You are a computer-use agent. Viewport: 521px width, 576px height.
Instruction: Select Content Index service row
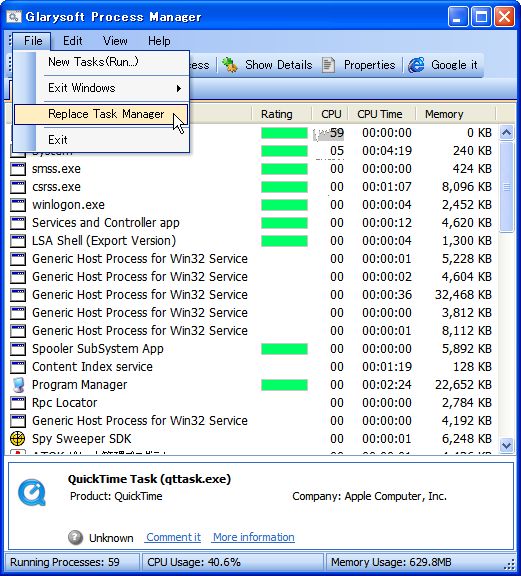[252, 367]
